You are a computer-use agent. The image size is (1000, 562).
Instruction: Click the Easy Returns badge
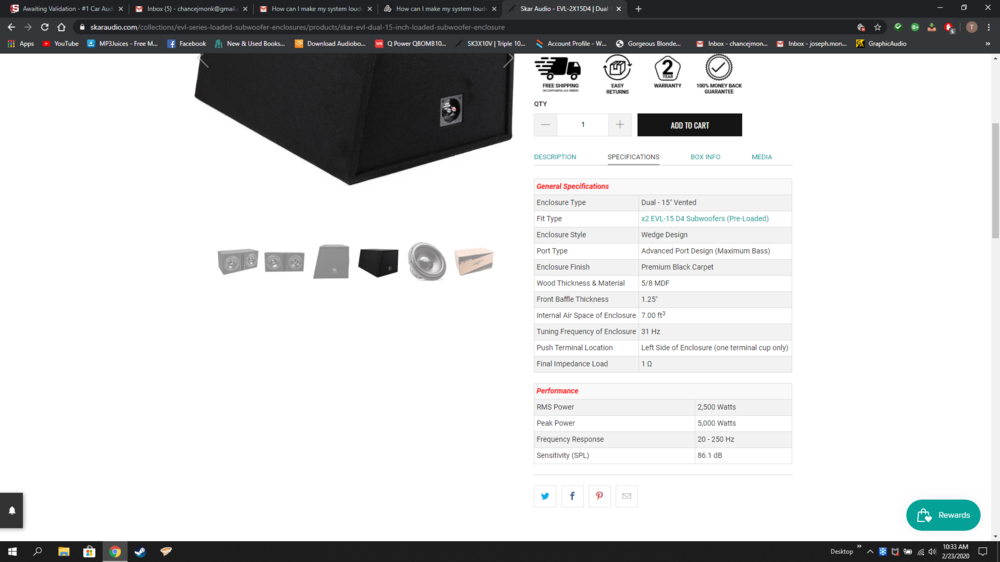[x=617, y=75]
